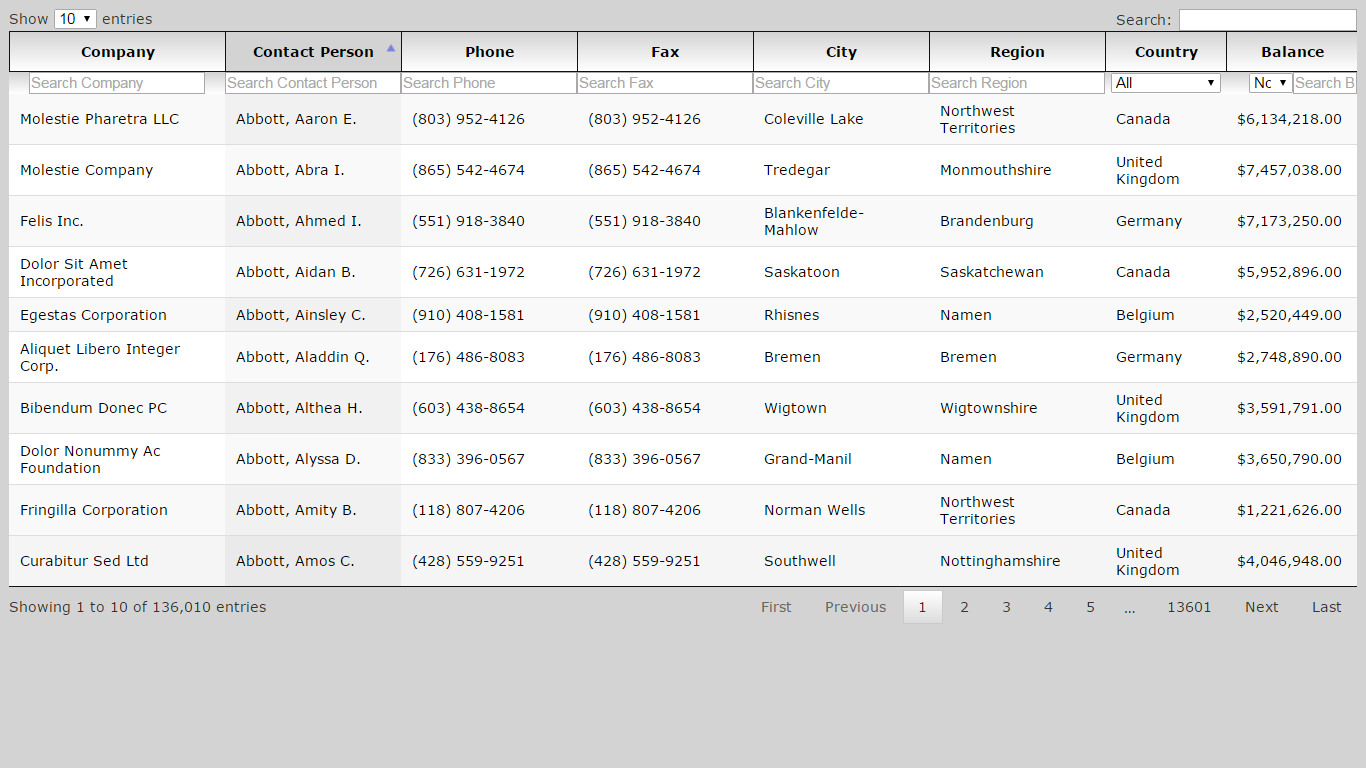
Task: Jump to page 2
Action: [x=964, y=607]
